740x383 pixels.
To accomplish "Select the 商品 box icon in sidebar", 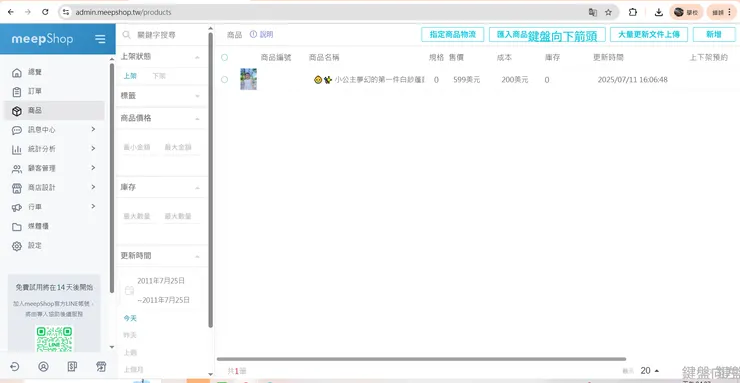I will coord(17,111).
